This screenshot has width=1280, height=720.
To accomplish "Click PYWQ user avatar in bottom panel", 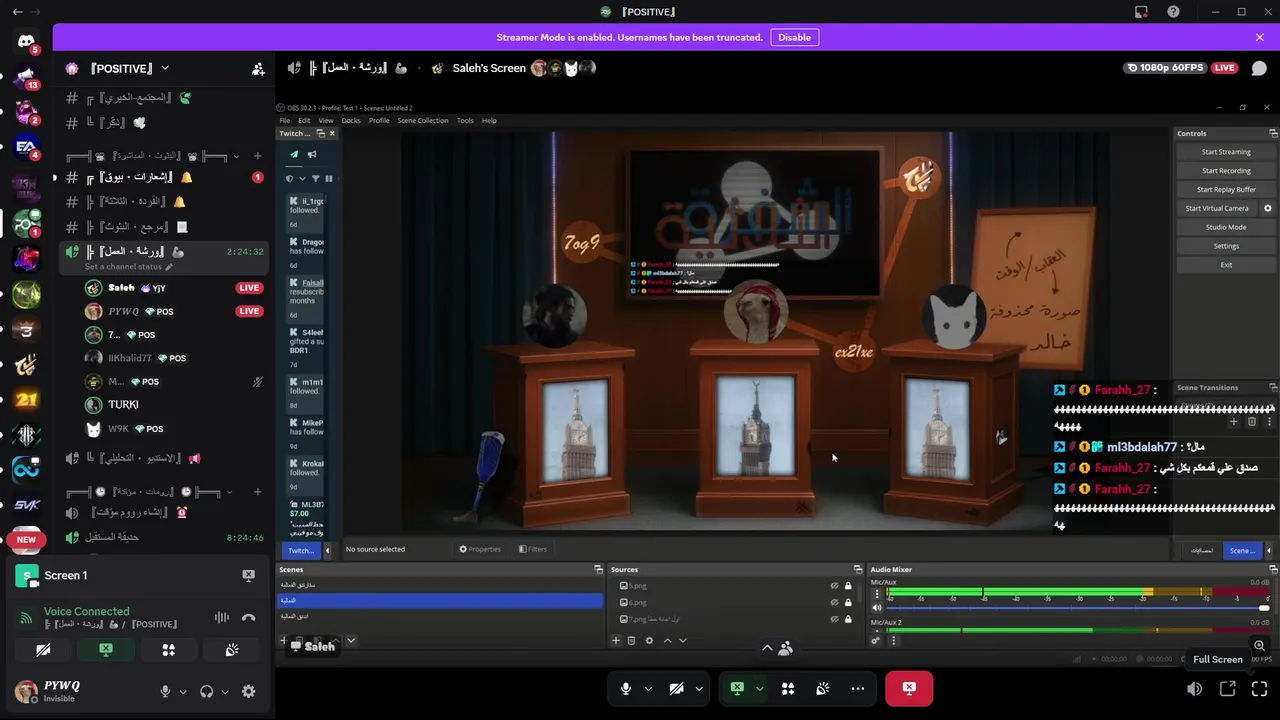I will (27, 691).
